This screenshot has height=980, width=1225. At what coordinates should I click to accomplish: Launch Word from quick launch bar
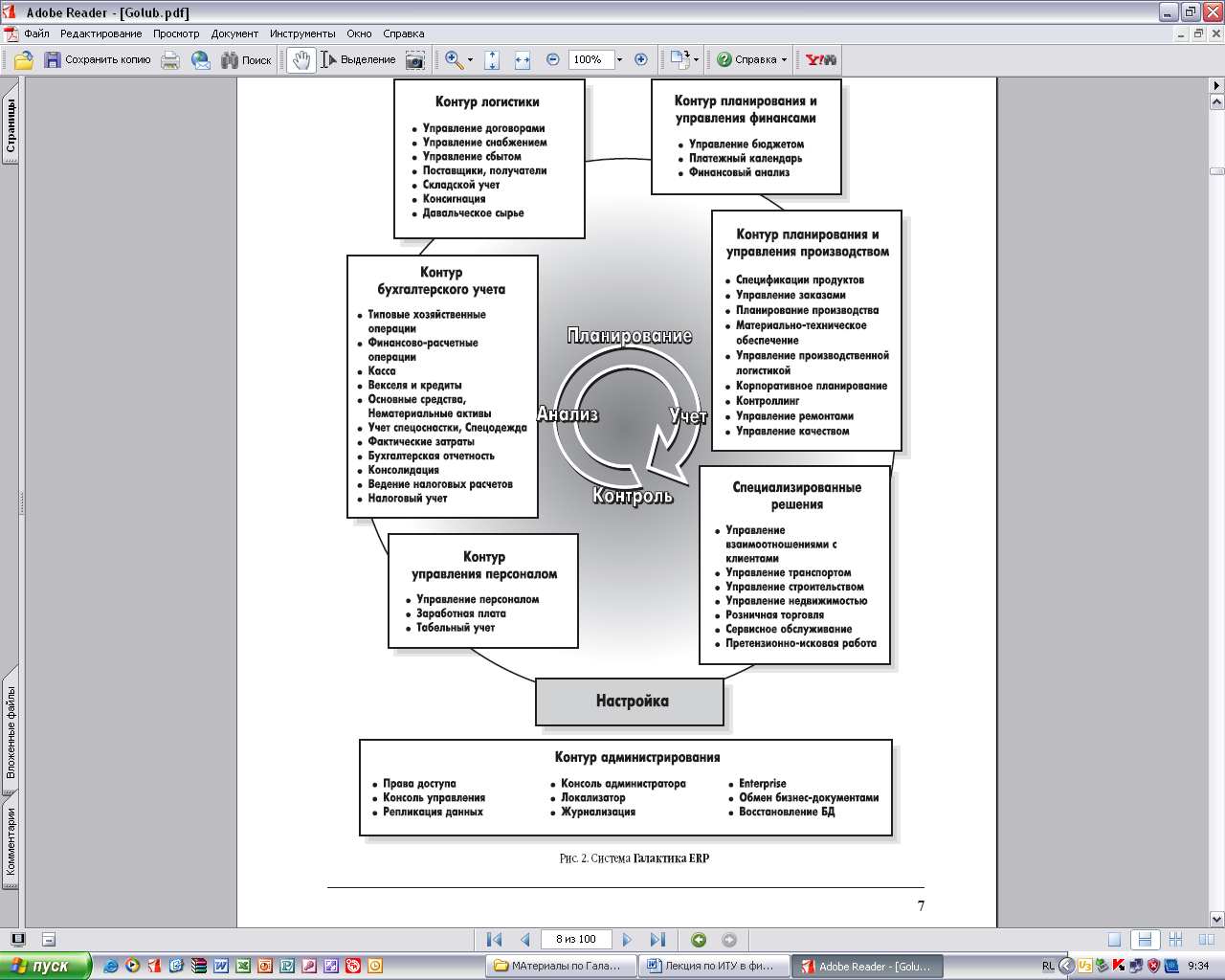(x=221, y=966)
